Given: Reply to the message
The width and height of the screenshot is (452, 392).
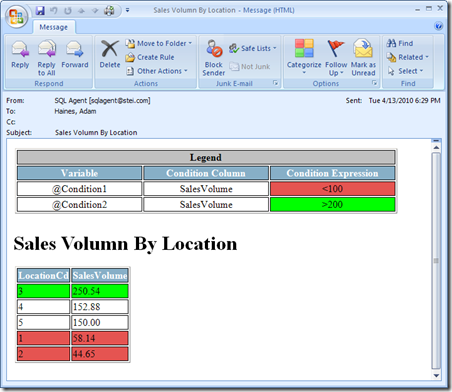Looking at the screenshot, I should [20, 55].
